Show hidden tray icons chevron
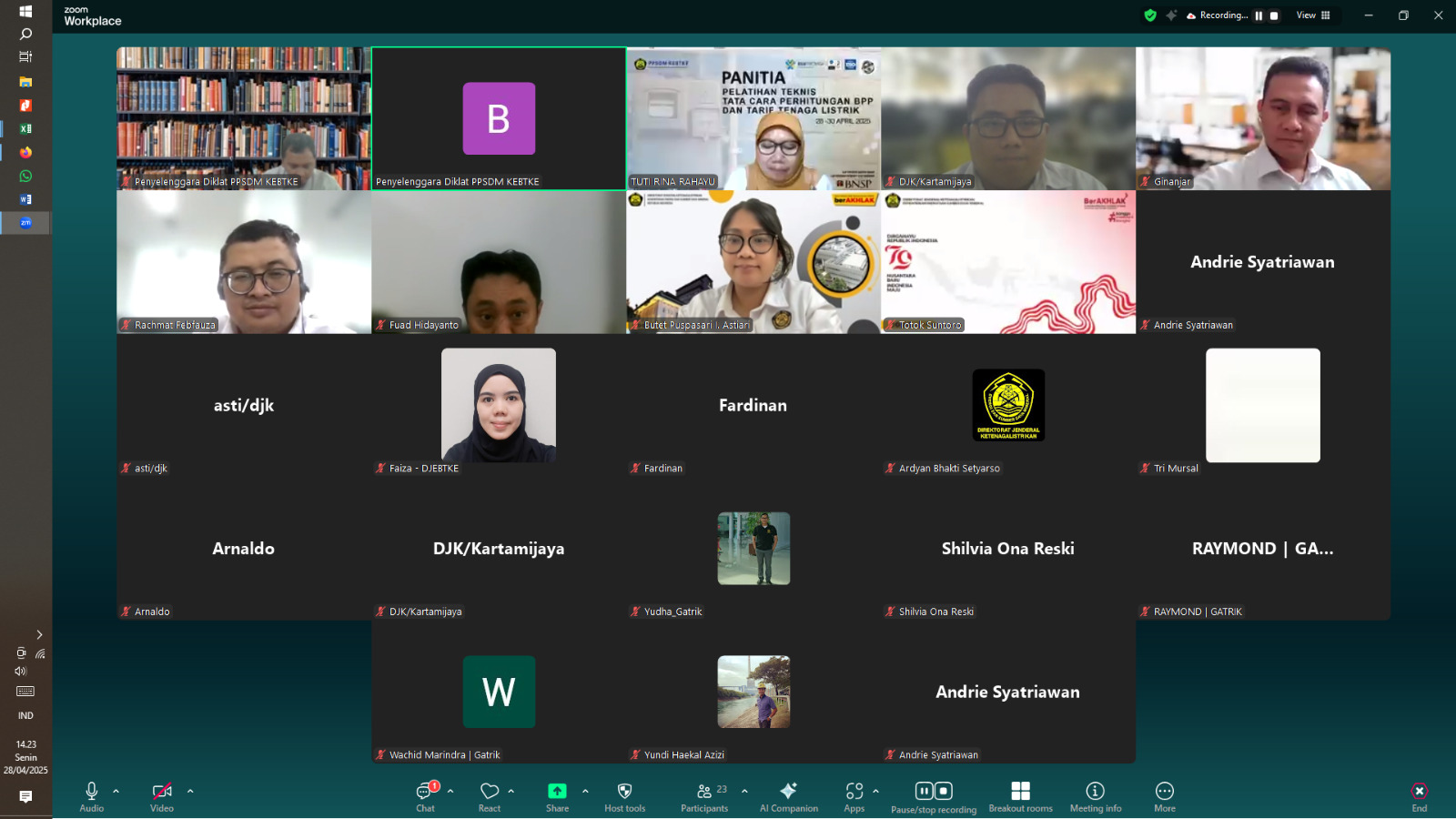 [x=39, y=635]
